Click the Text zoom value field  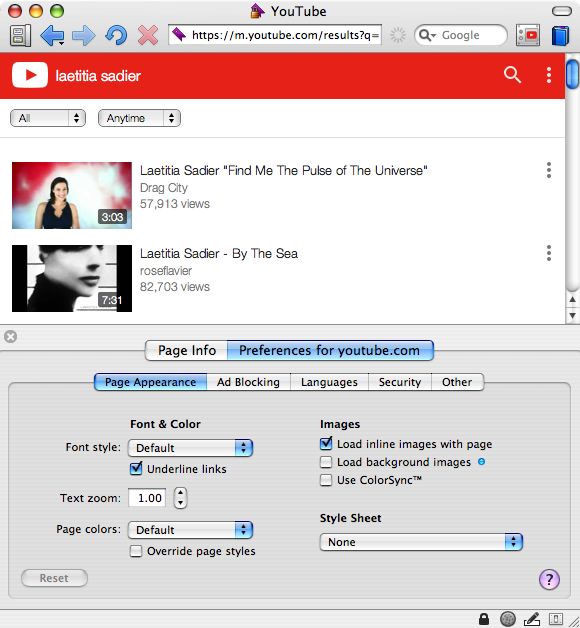[147, 498]
